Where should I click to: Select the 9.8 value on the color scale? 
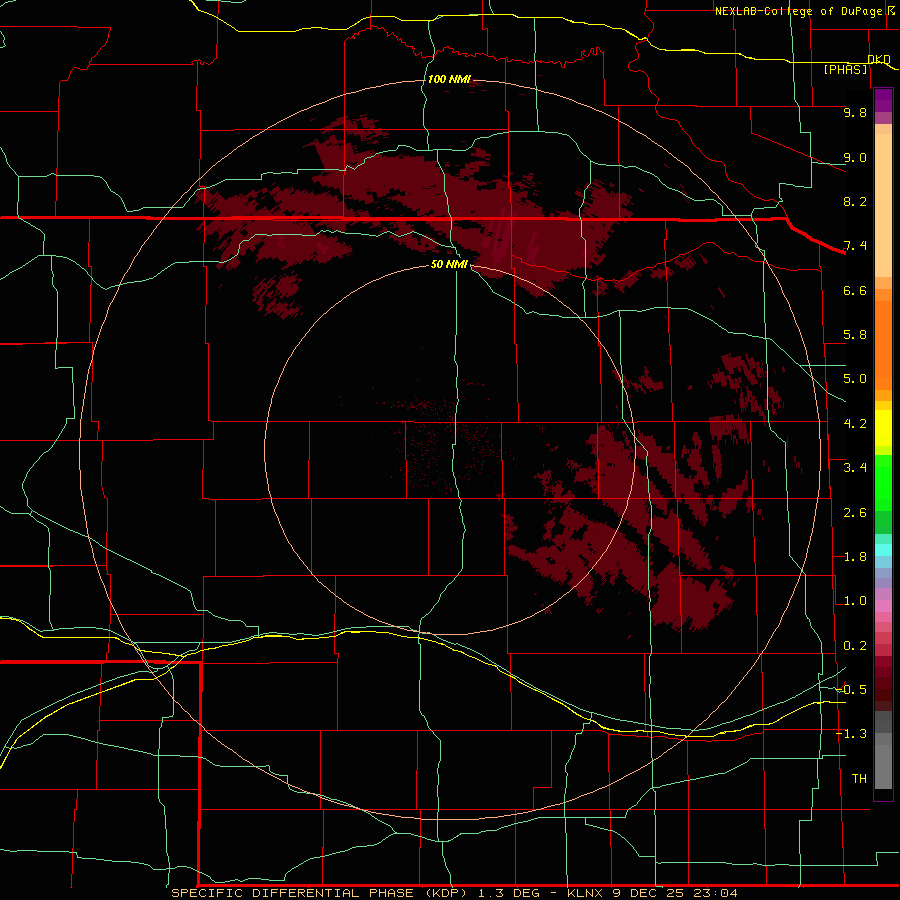855,112
